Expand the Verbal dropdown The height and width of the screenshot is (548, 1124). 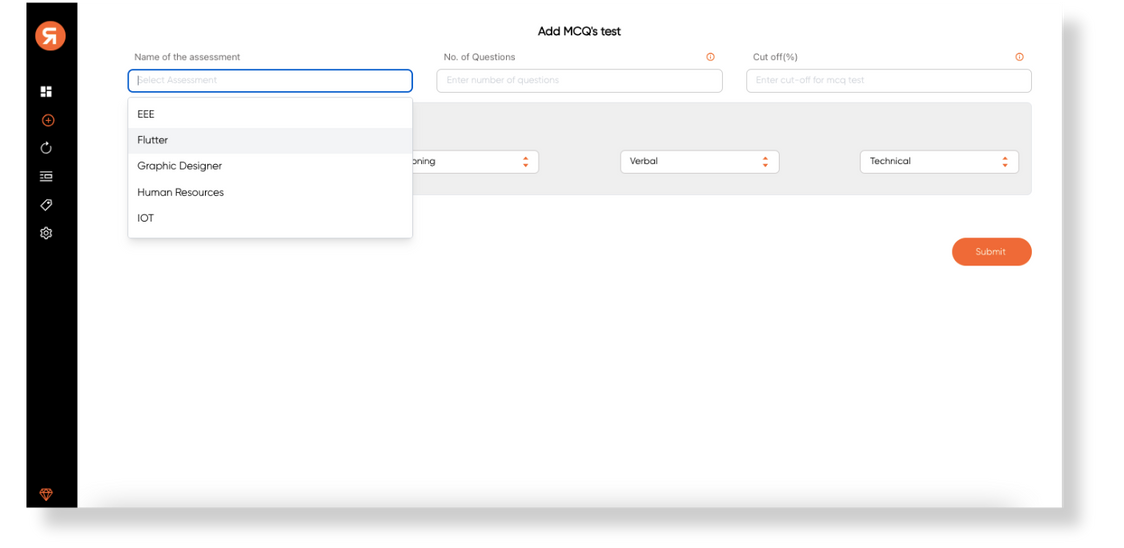pyautogui.click(x=699, y=161)
